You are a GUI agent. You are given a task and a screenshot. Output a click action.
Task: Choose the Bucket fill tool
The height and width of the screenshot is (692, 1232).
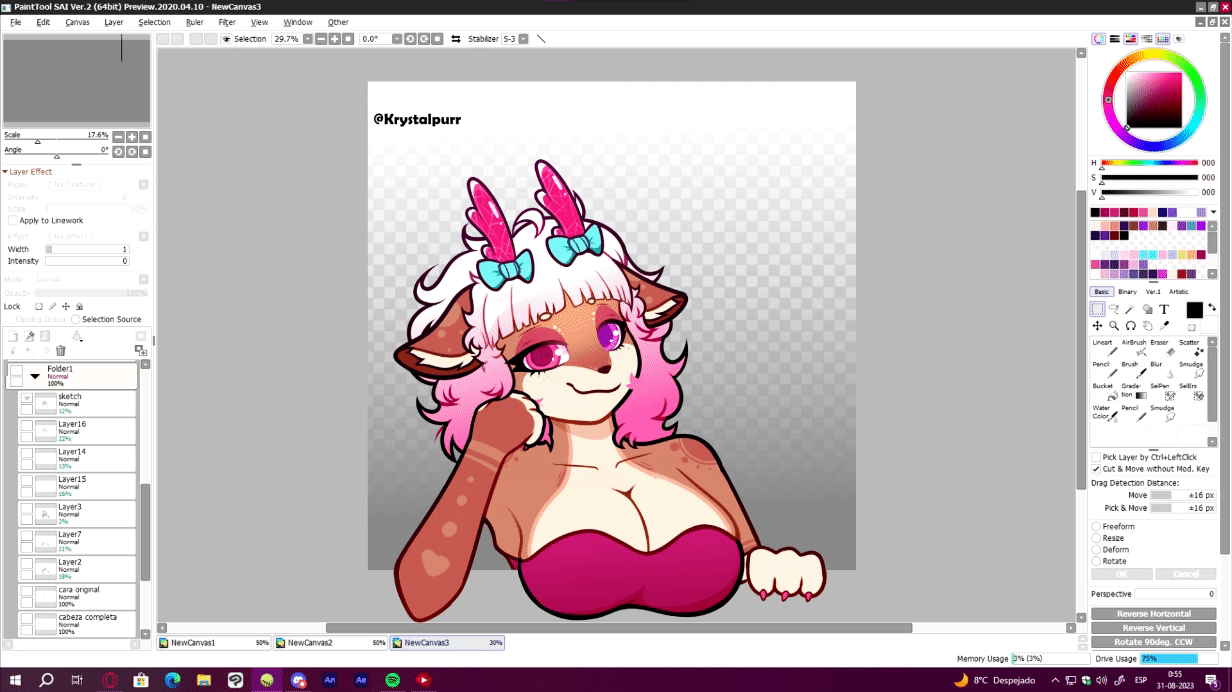coord(1103,391)
